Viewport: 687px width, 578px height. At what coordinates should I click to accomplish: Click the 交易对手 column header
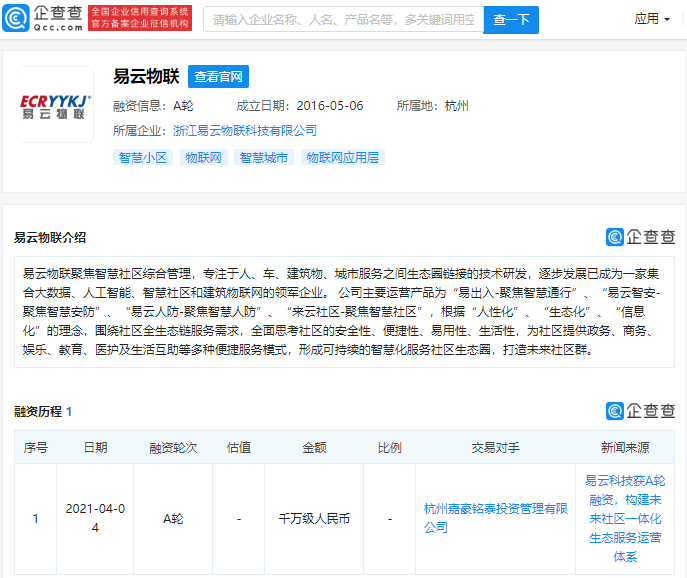pyautogui.click(x=496, y=447)
